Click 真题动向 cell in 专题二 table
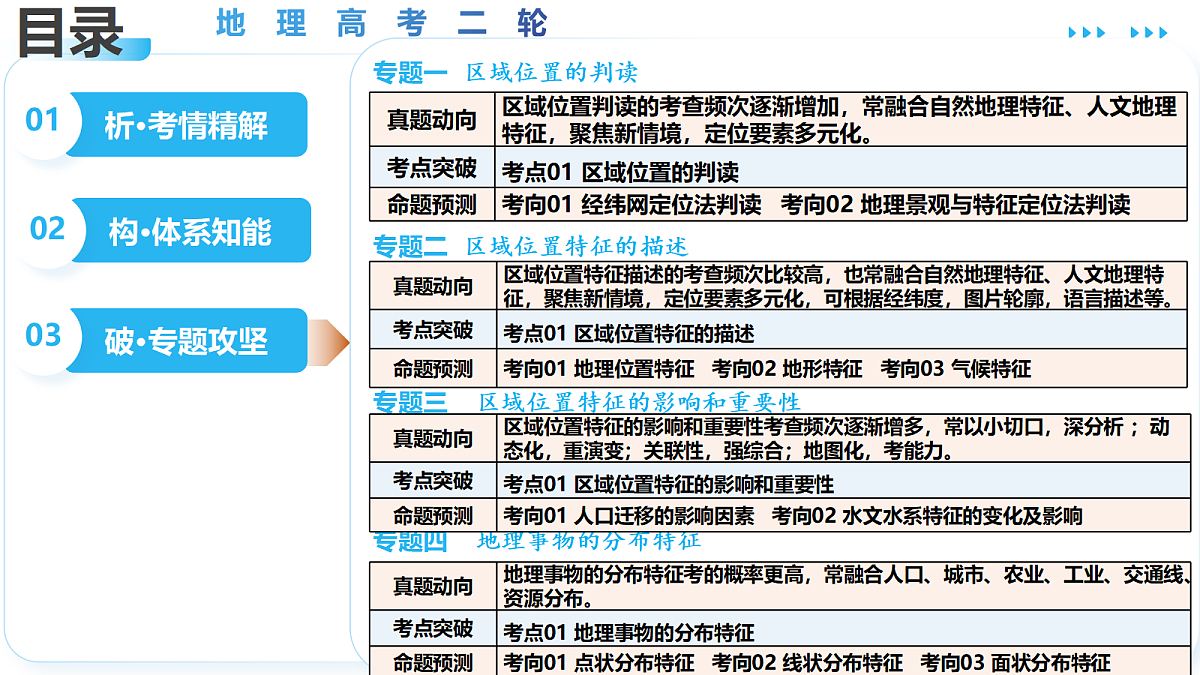Viewport: 1200px width, 675px height. point(432,286)
